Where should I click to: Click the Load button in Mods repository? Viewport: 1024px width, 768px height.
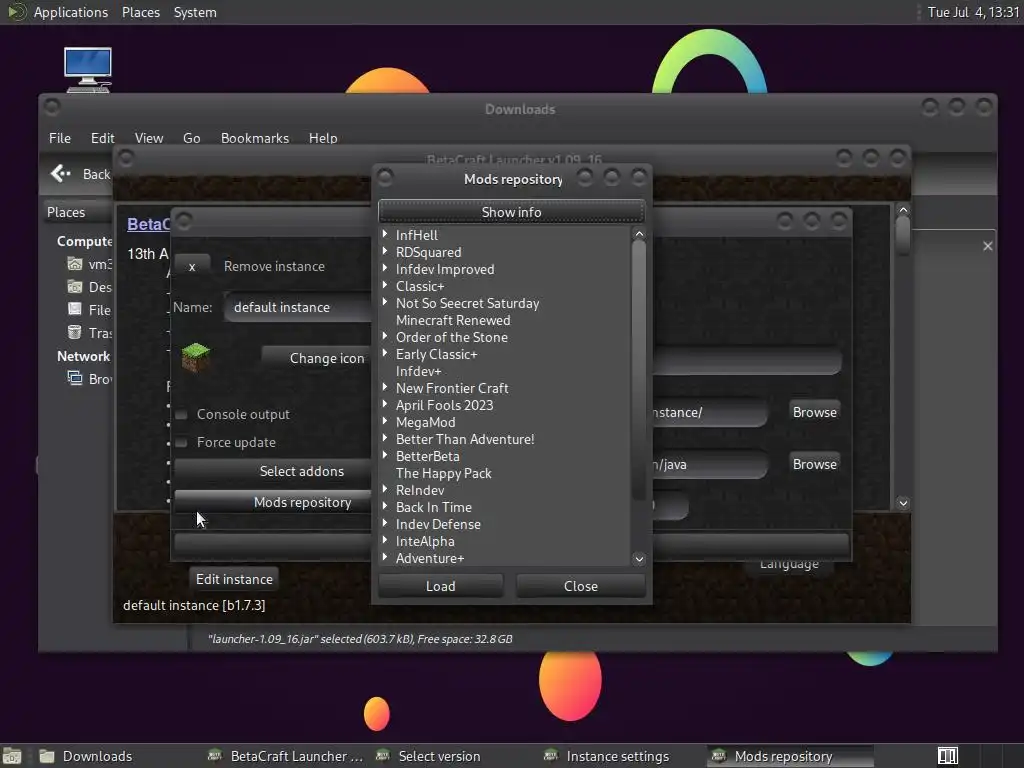(441, 586)
